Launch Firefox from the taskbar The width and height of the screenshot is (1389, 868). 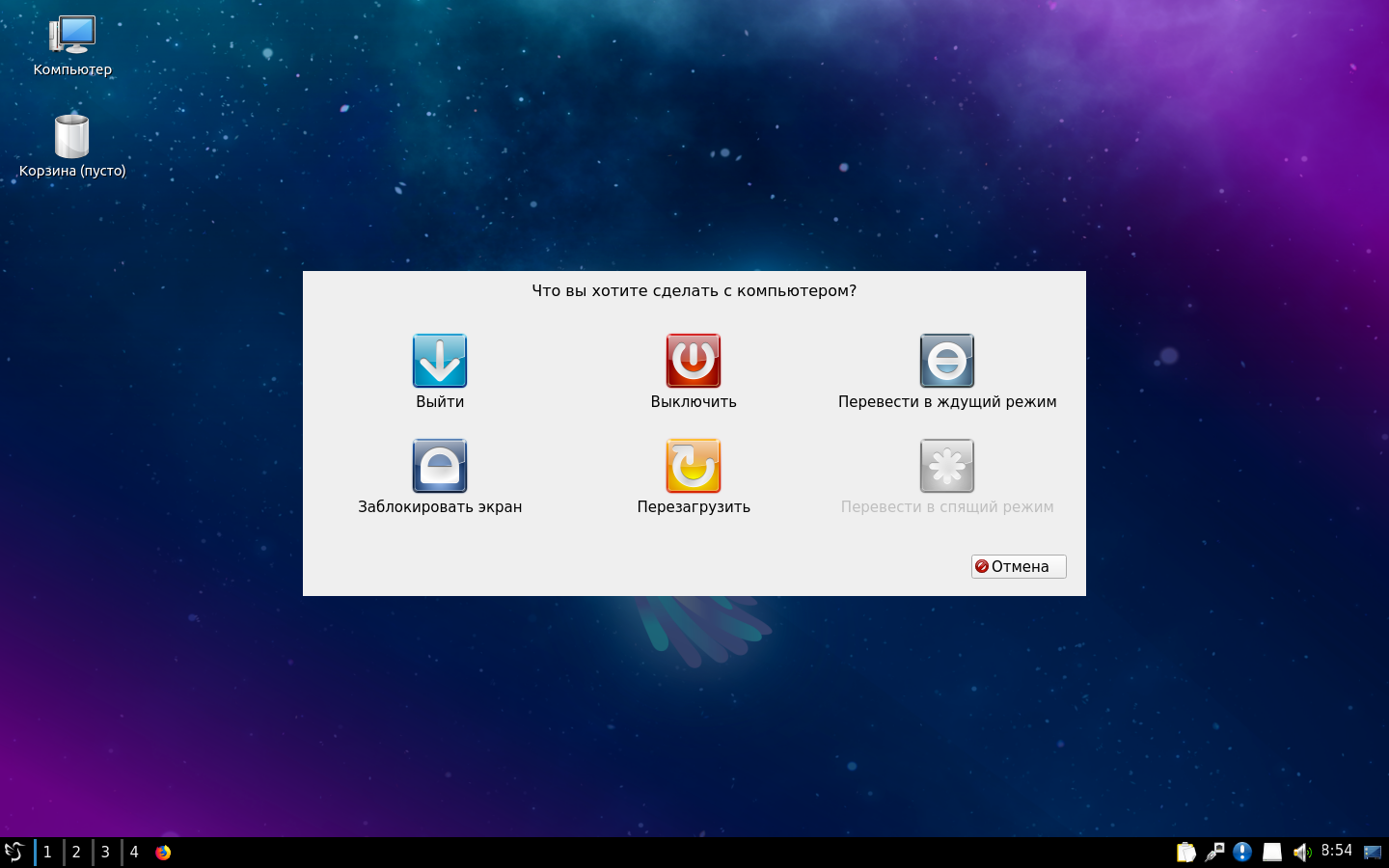pos(163,852)
